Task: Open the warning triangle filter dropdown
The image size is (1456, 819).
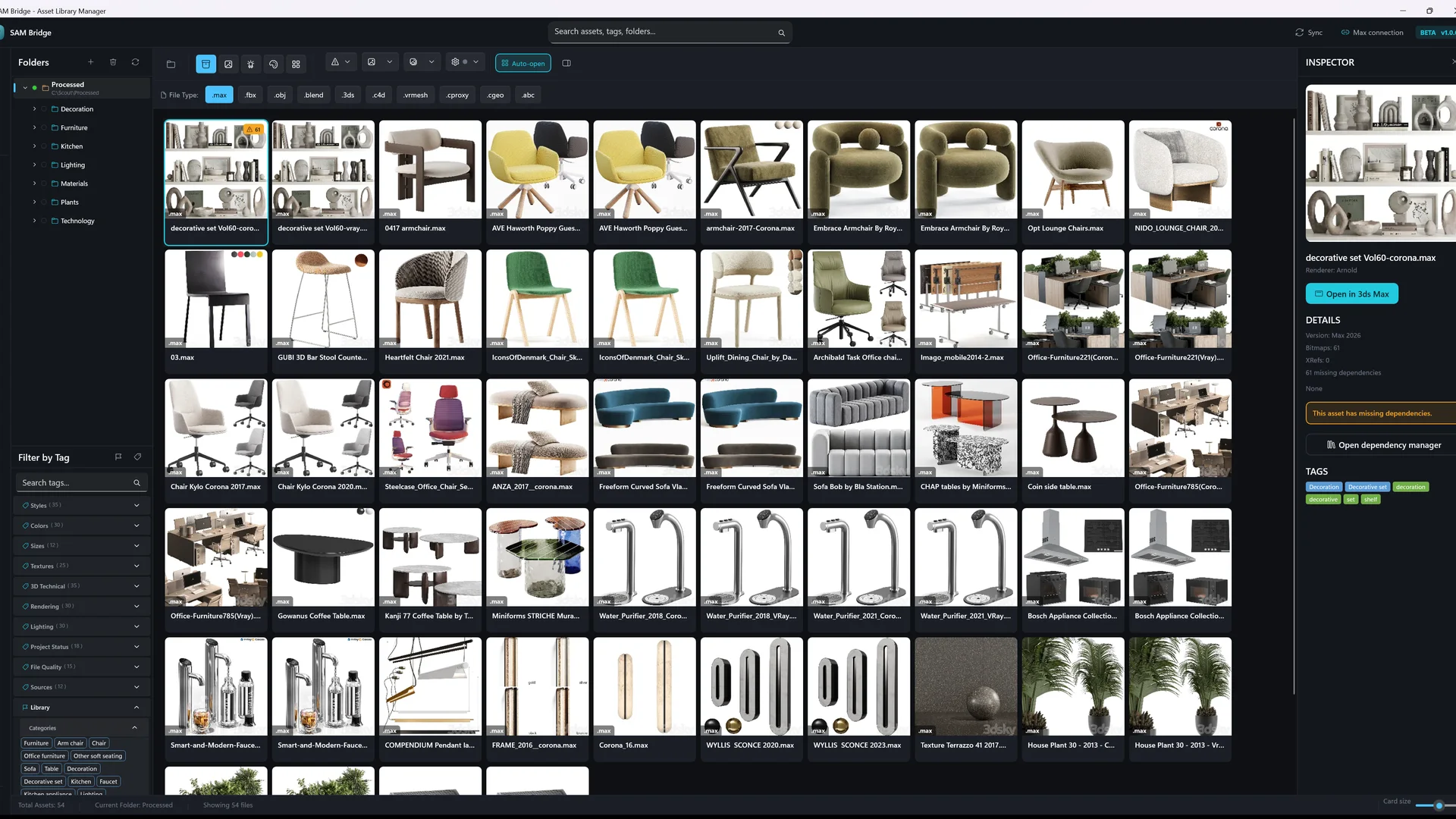Action: point(340,62)
